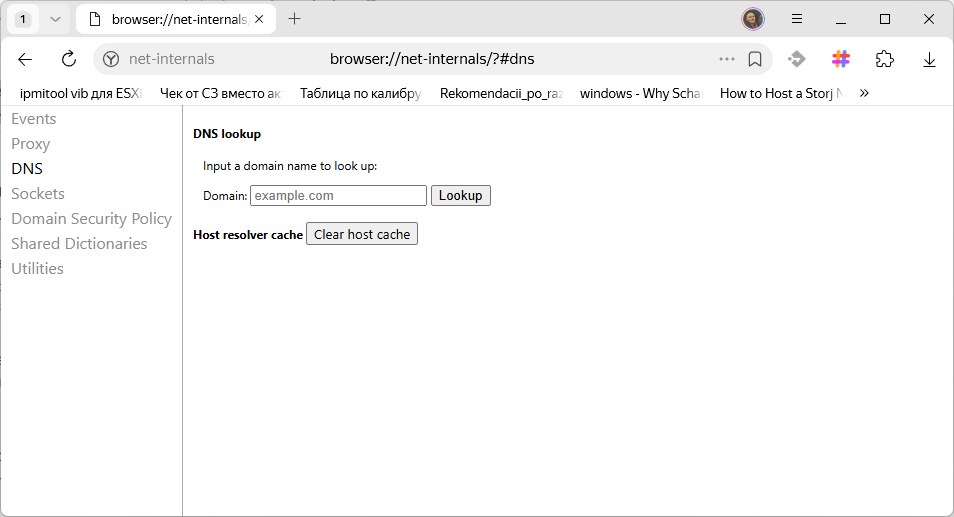The width and height of the screenshot is (954, 517).
Task: Click the grey arrow extension icon
Action: click(796, 59)
